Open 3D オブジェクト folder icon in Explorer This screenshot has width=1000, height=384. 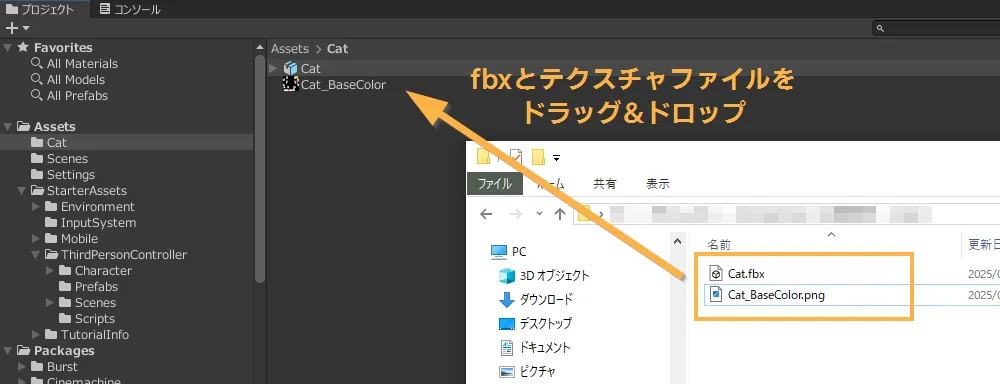tap(506, 276)
